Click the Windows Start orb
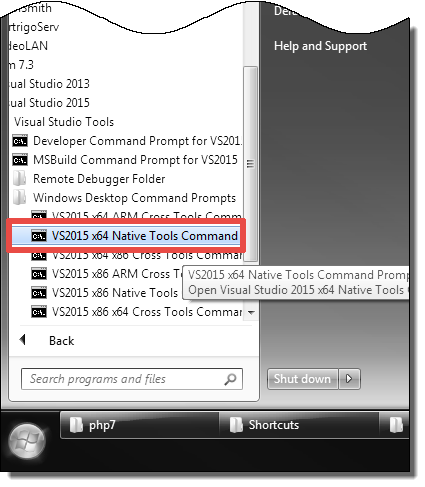This screenshot has height=487, width=425. tap(27, 442)
